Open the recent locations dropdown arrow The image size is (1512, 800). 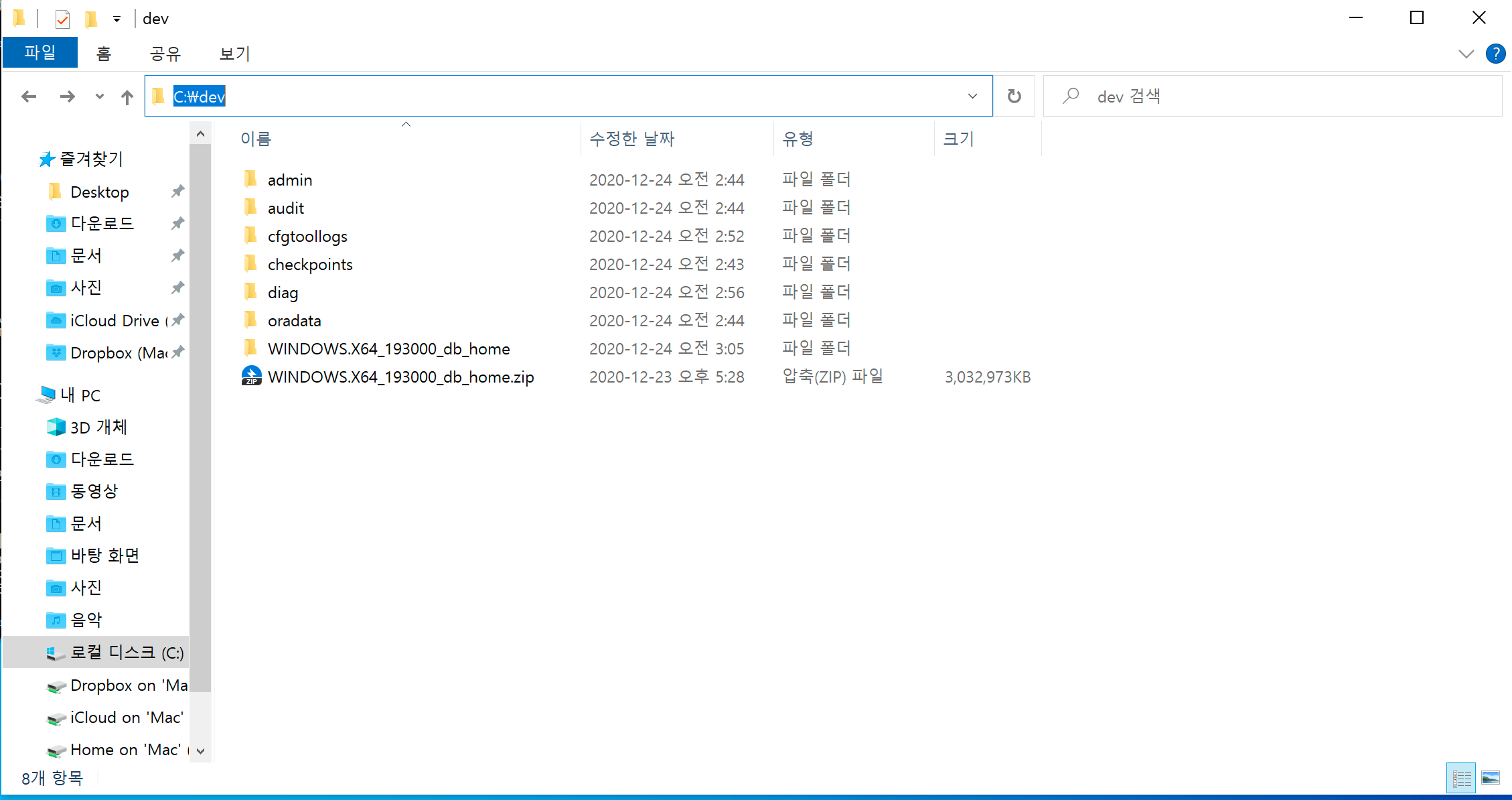[x=100, y=96]
